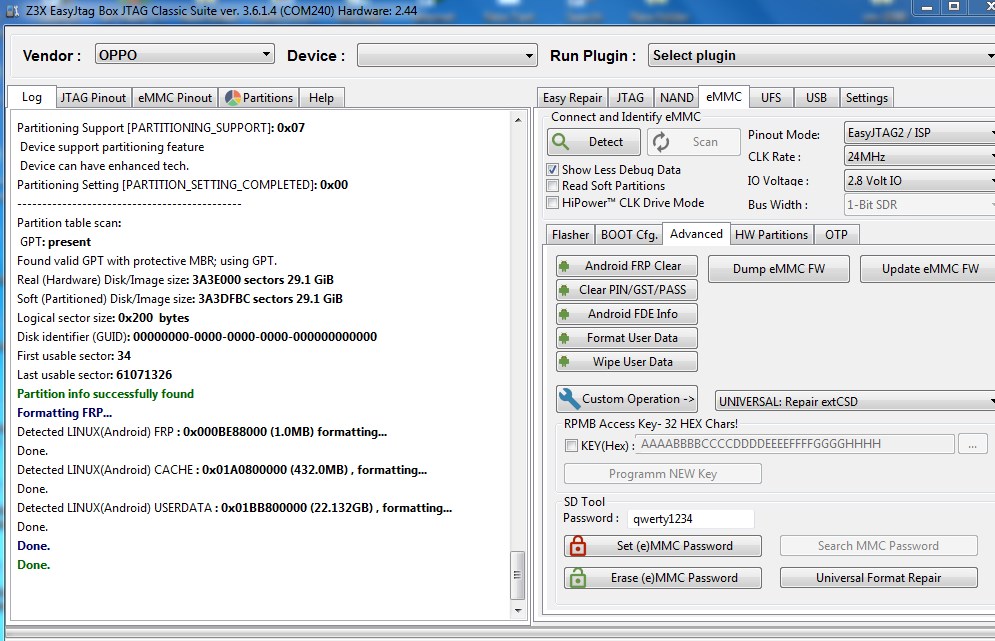Image resolution: width=995 pixels, height=641 pixels.
Task: Open the CLK Rate 24MHz dropdown
Action: click(919, 156)
